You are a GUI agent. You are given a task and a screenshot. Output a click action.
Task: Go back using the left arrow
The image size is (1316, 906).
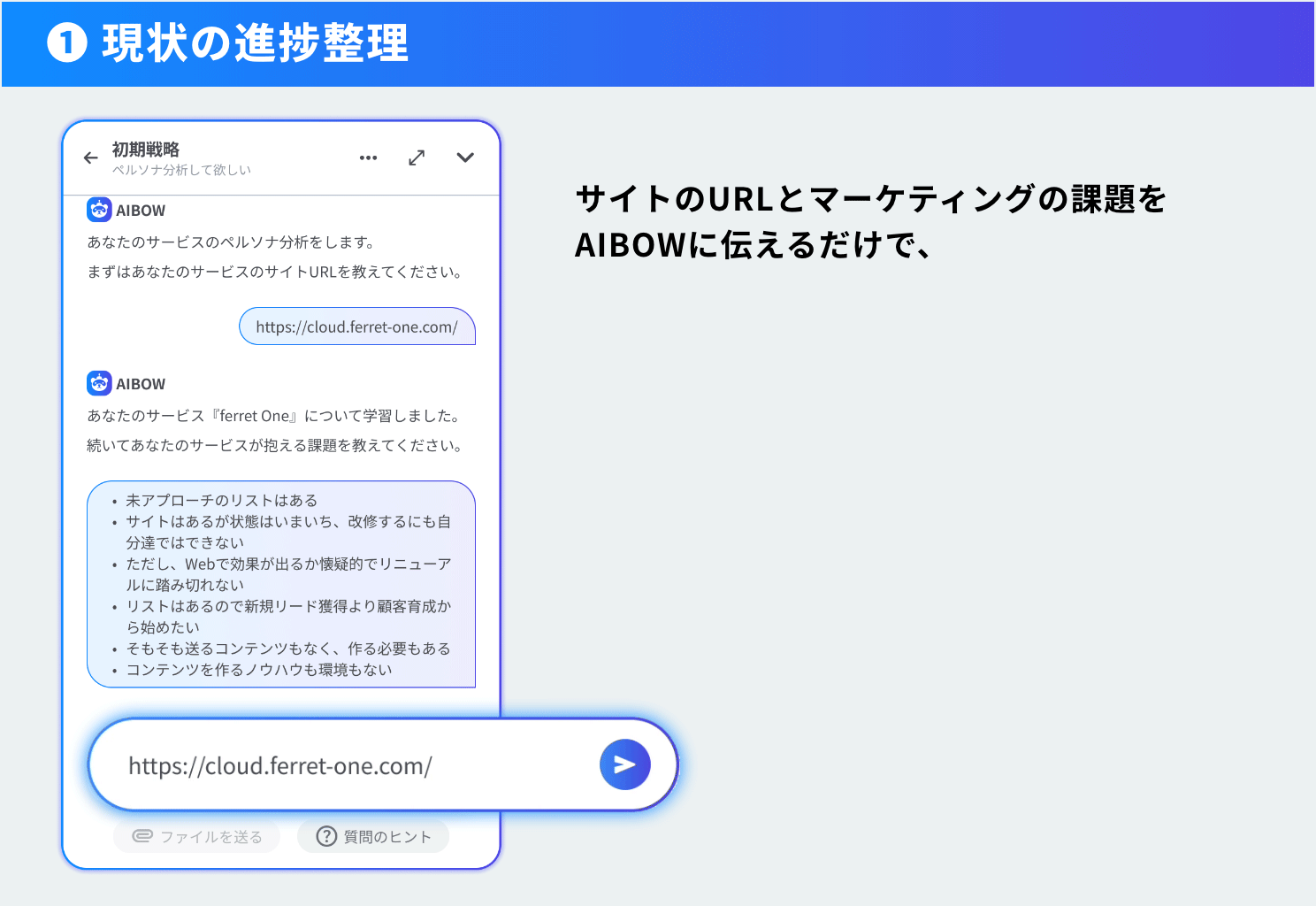click(90, 158)
